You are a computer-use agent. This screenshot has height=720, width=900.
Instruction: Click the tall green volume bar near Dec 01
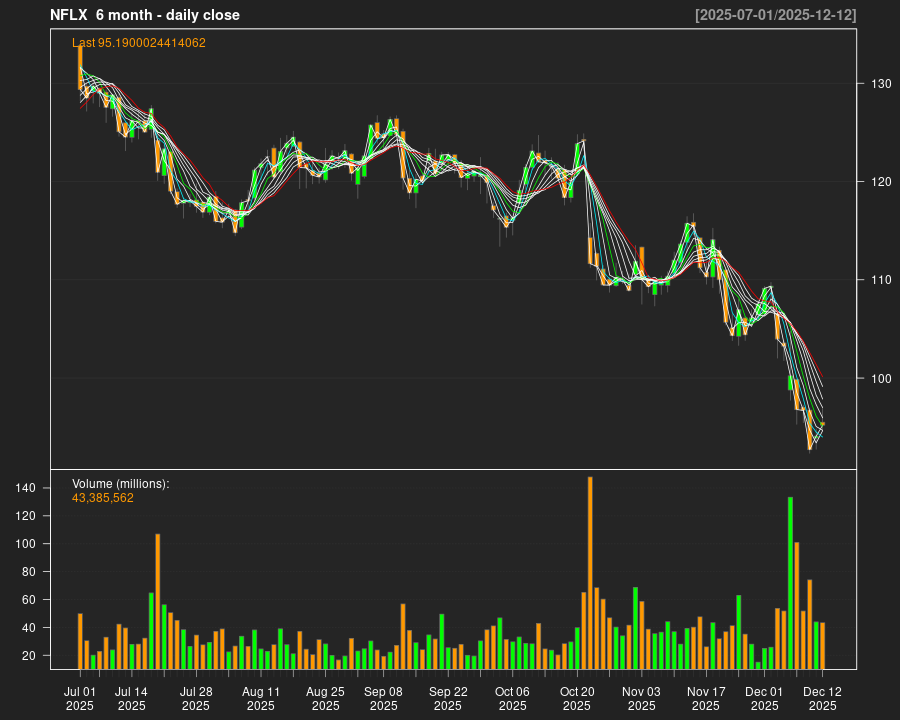tap(789, 580)
